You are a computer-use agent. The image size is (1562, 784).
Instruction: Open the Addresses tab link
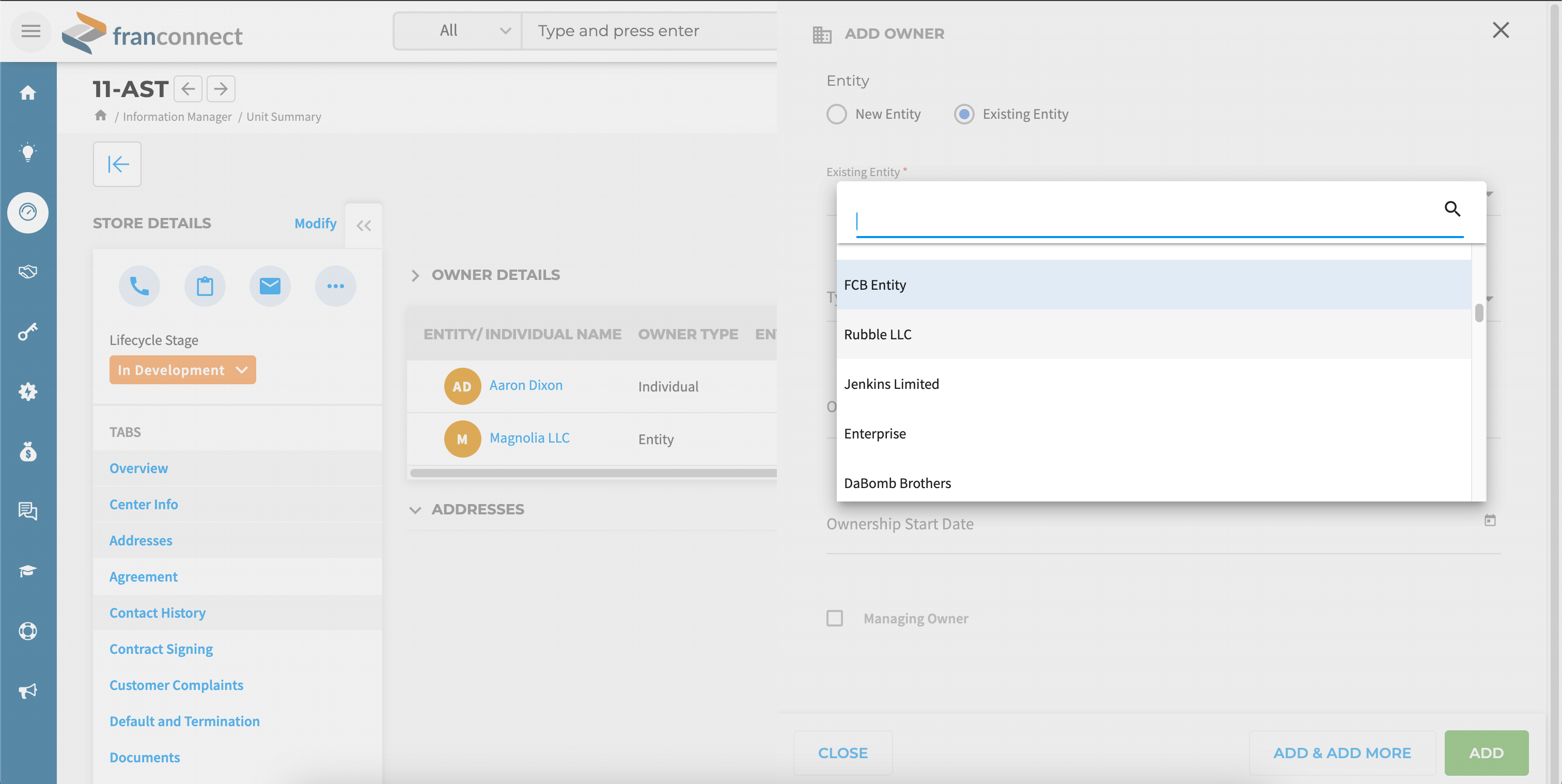click(140, 540)
